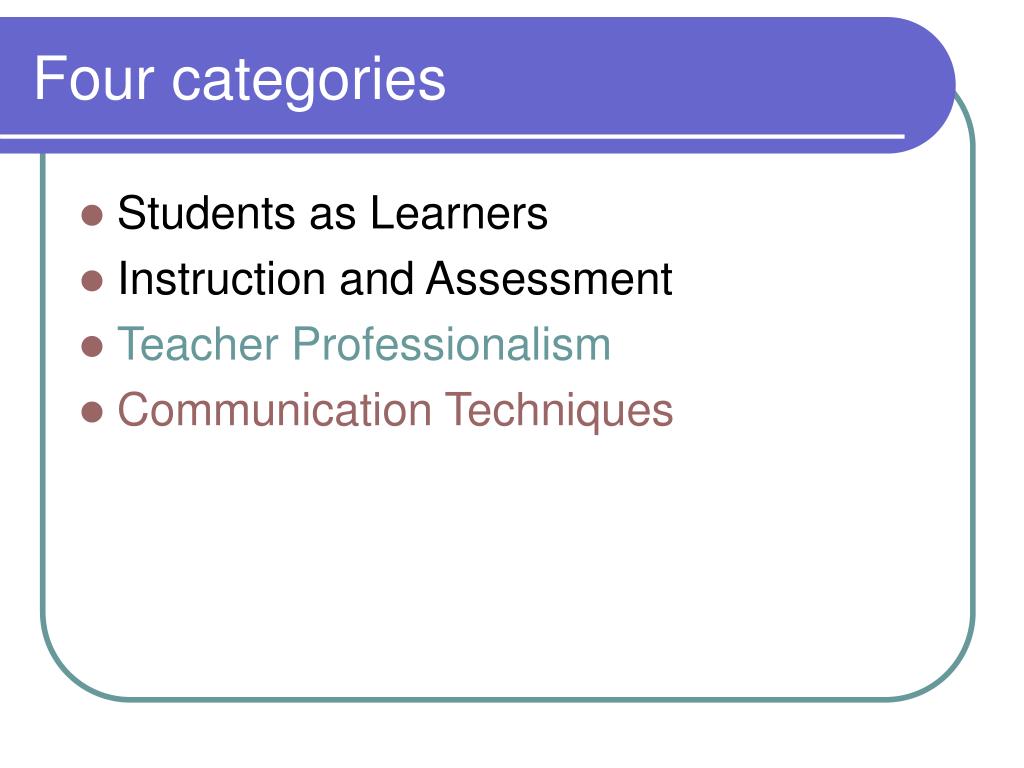Click the bullet dot beside Instruction and Assessment

click(92, 281)
